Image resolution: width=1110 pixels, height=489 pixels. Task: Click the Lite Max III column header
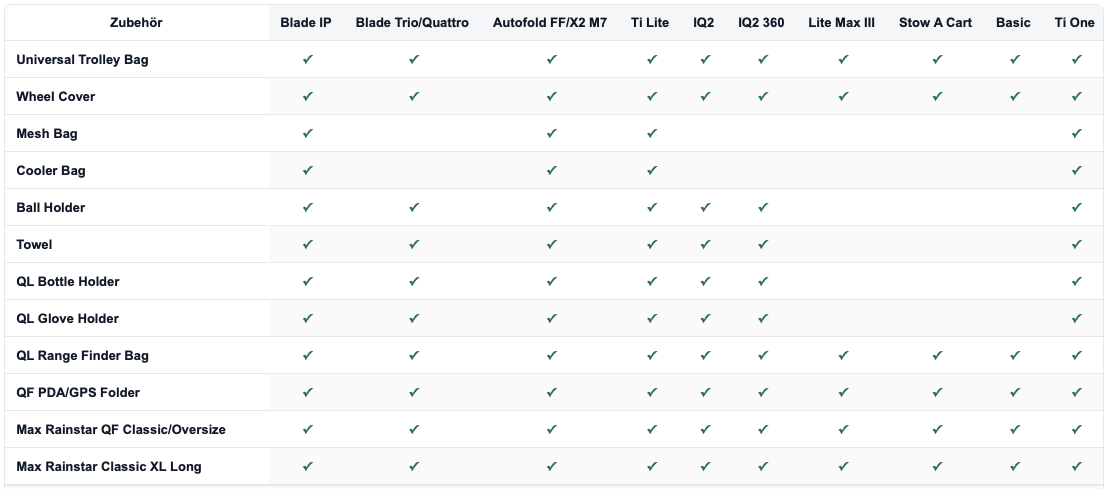tap(842, 23)
